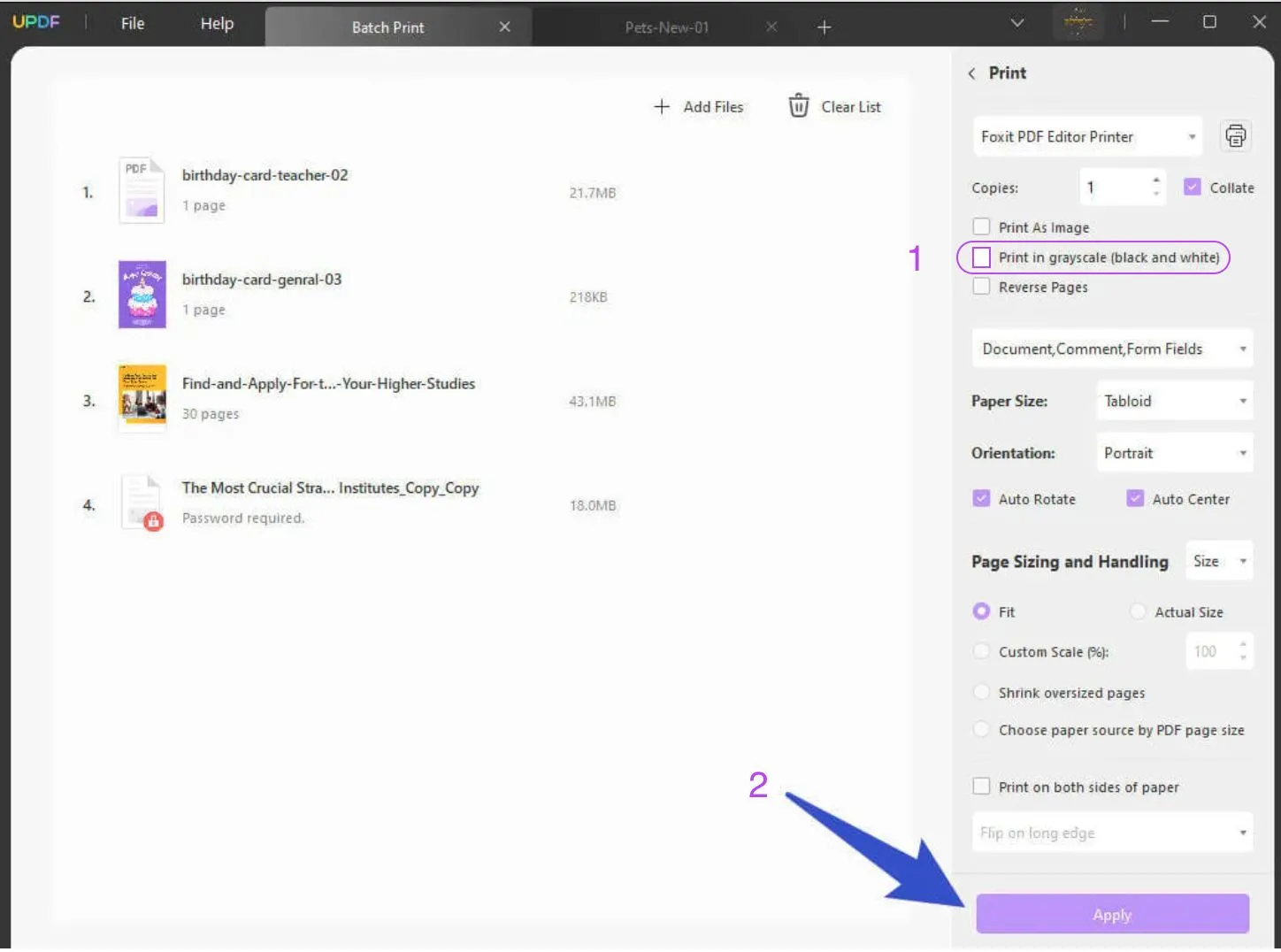
Task: Clear the file list using the trash icon
Action: [800, 105]
